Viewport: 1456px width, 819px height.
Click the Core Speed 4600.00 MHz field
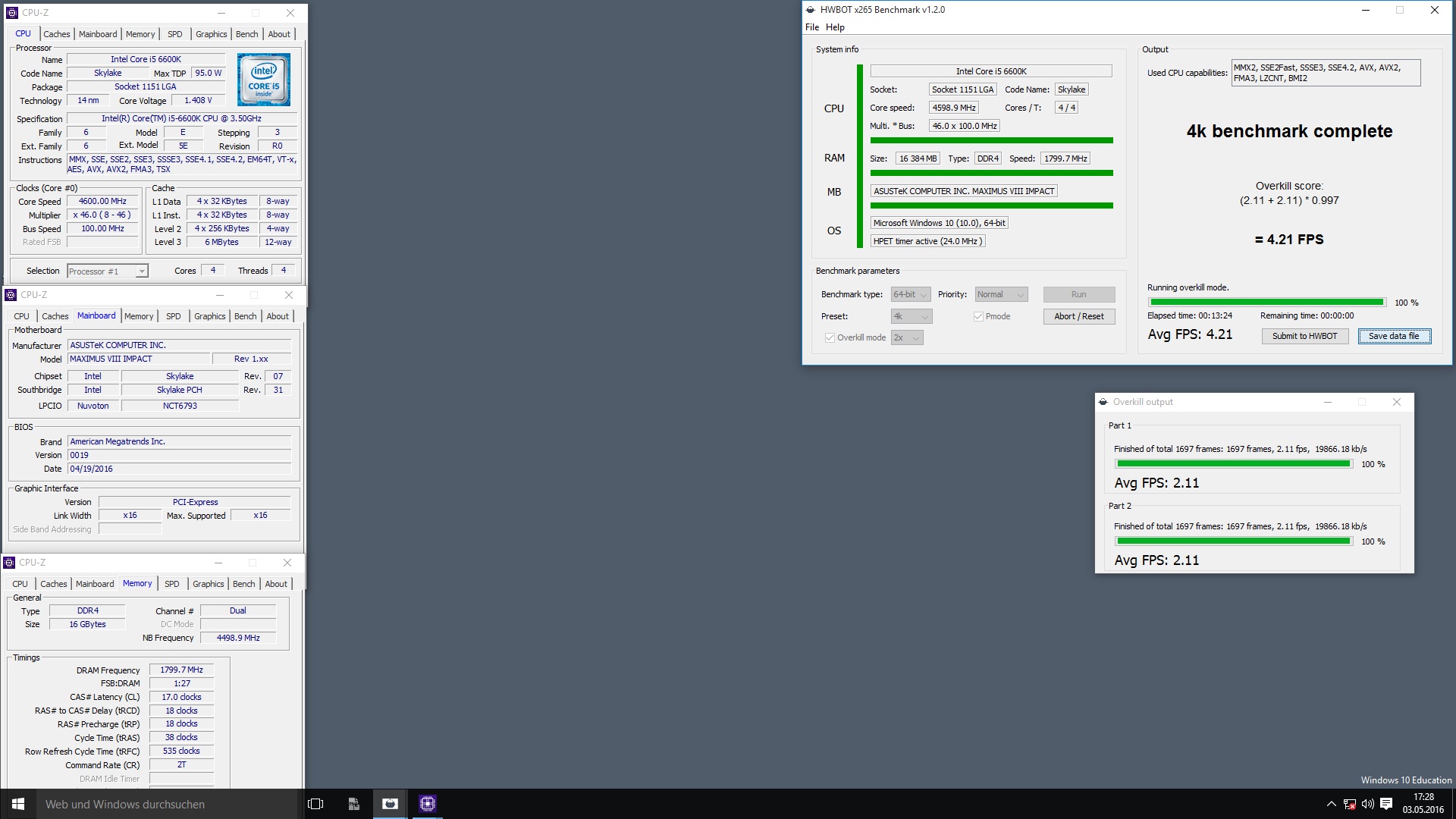tap(103, 202)
